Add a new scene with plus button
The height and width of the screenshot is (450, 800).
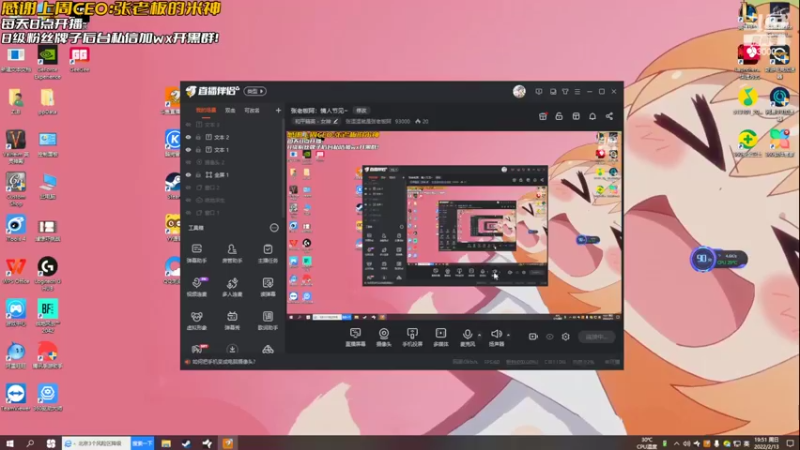click(278, 110)
